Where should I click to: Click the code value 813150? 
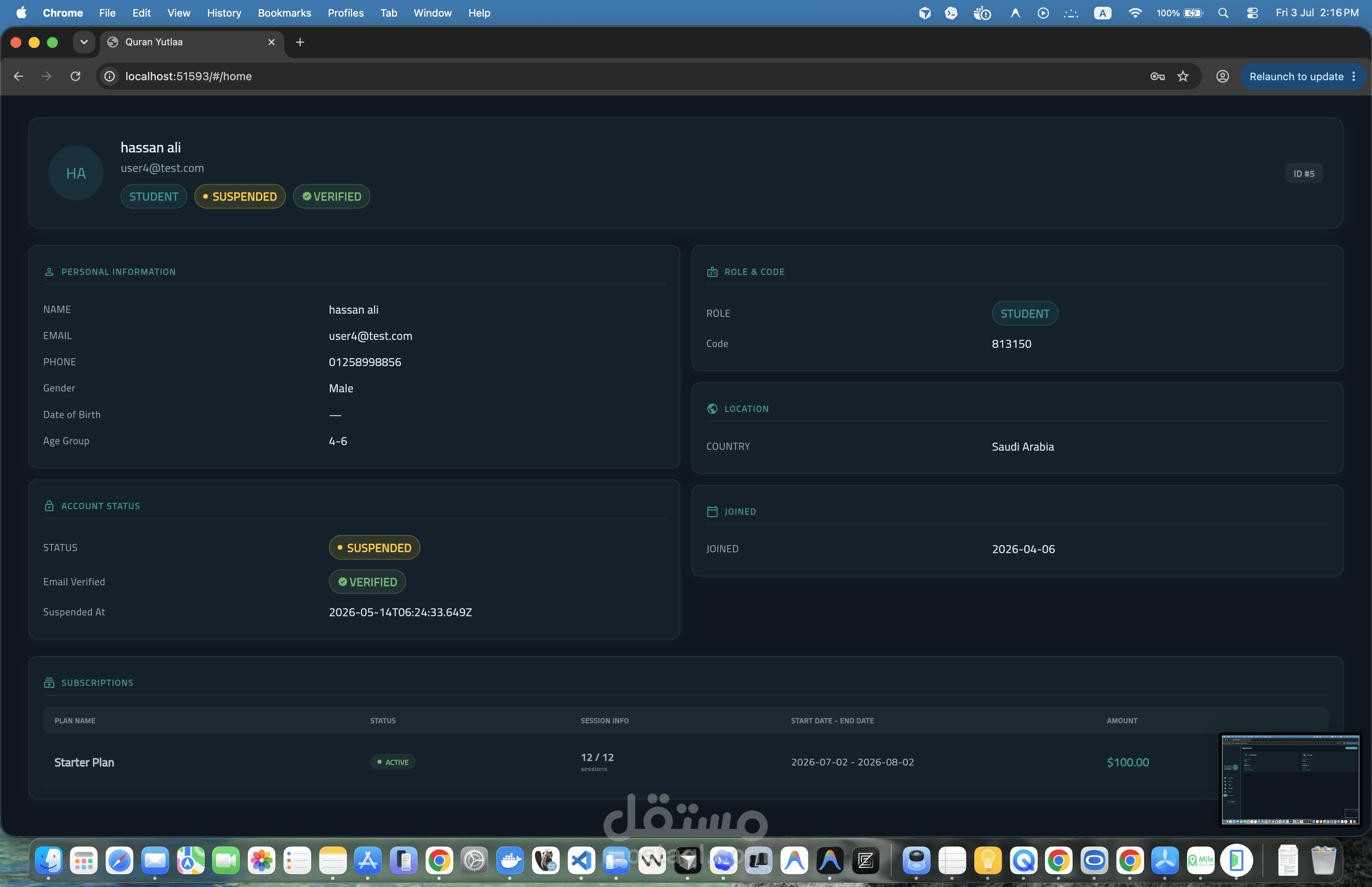pyautogui.click(x=1012, y=344)
